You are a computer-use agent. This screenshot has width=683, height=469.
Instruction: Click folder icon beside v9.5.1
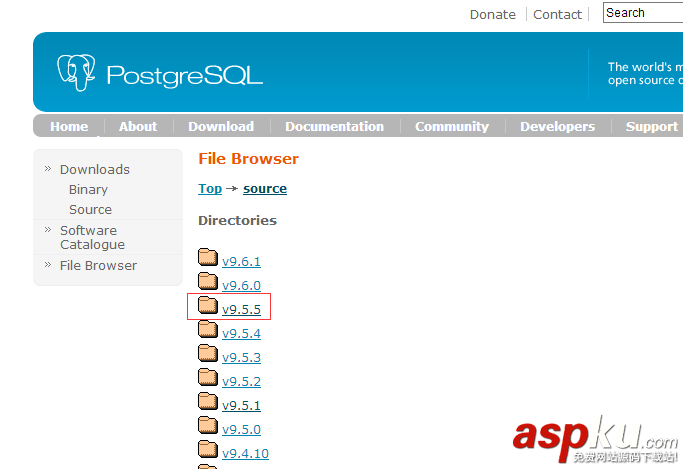(x=208, y=401)
